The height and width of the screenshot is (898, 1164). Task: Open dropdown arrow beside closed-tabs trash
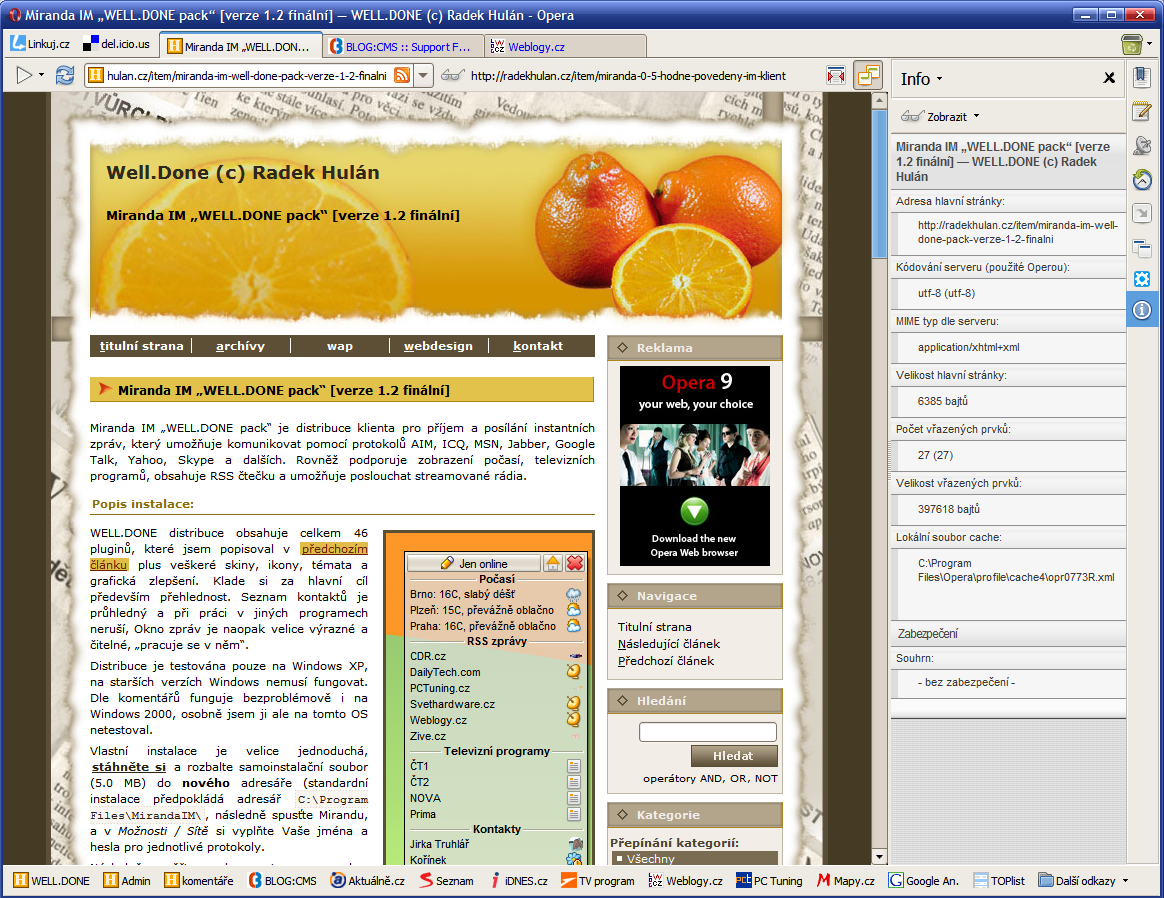1149,45
